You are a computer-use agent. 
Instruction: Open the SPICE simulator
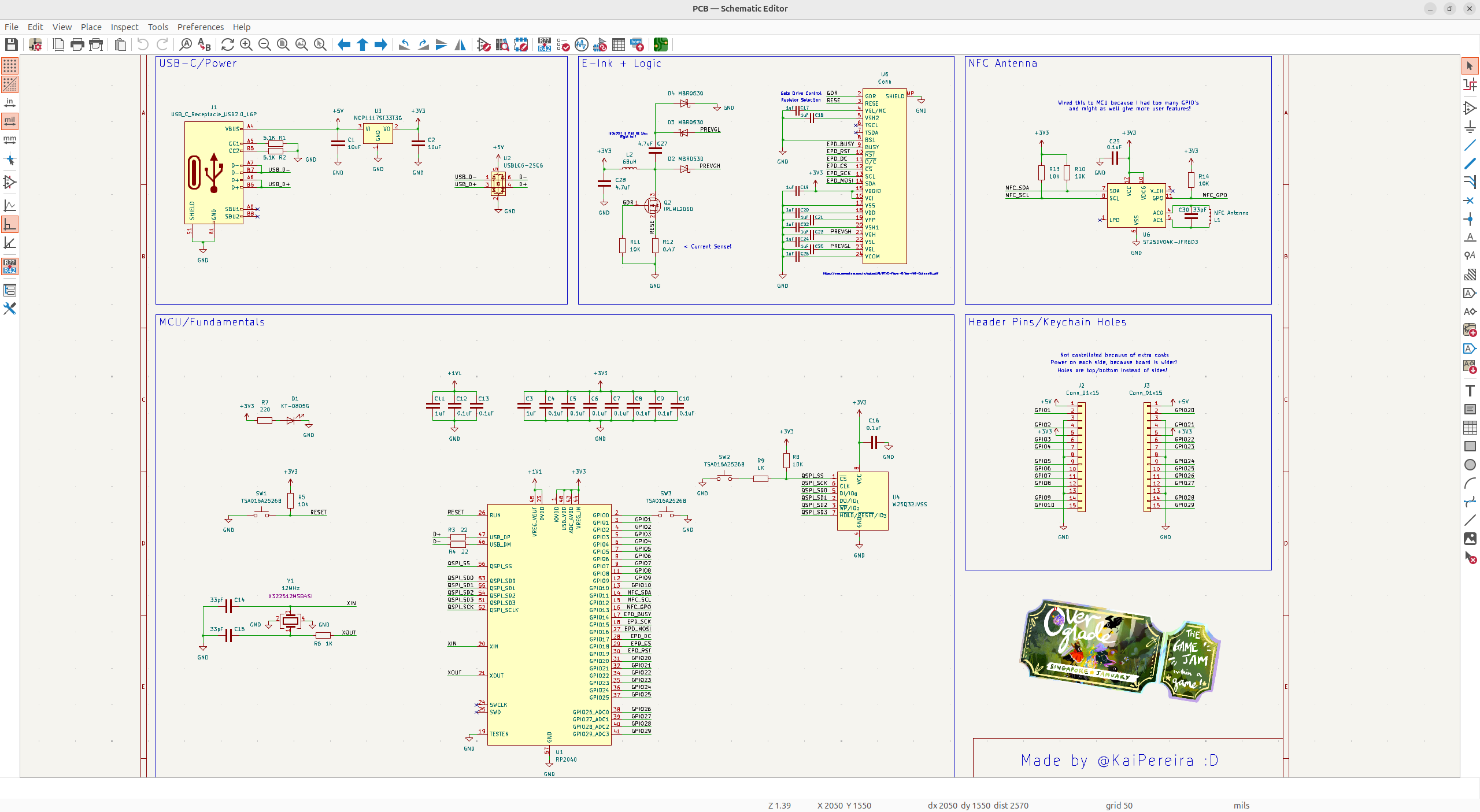(x=582, y=45)
